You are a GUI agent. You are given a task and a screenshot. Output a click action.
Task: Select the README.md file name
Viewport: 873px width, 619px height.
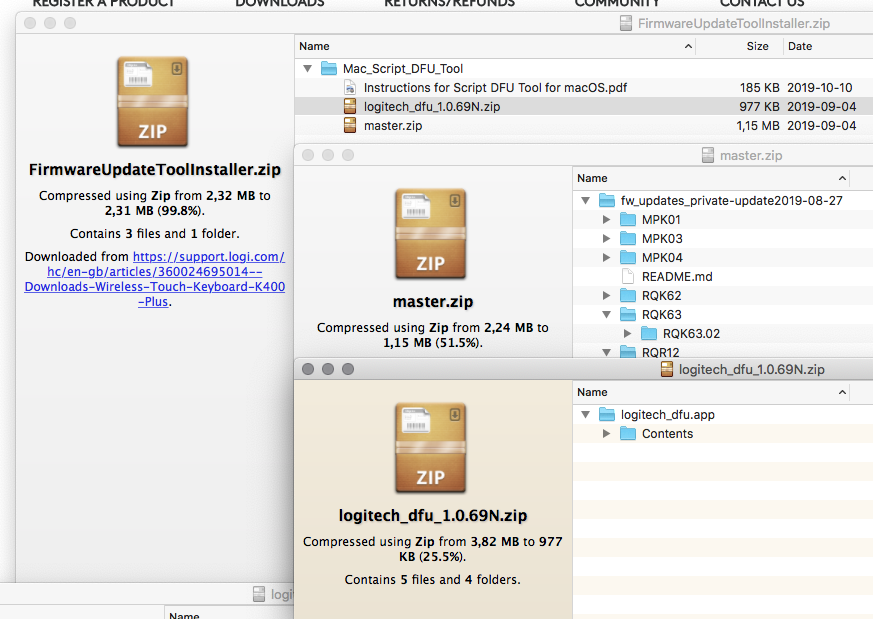677,277
